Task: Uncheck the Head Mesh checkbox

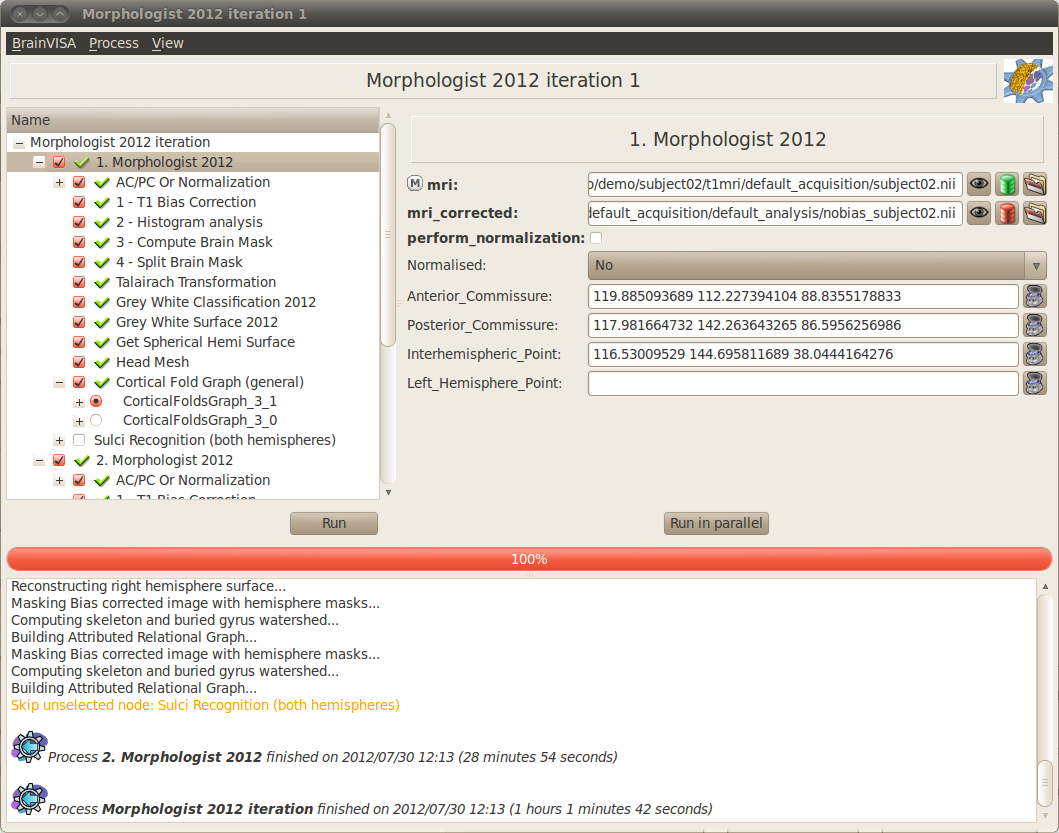Action: pos(79,362)
